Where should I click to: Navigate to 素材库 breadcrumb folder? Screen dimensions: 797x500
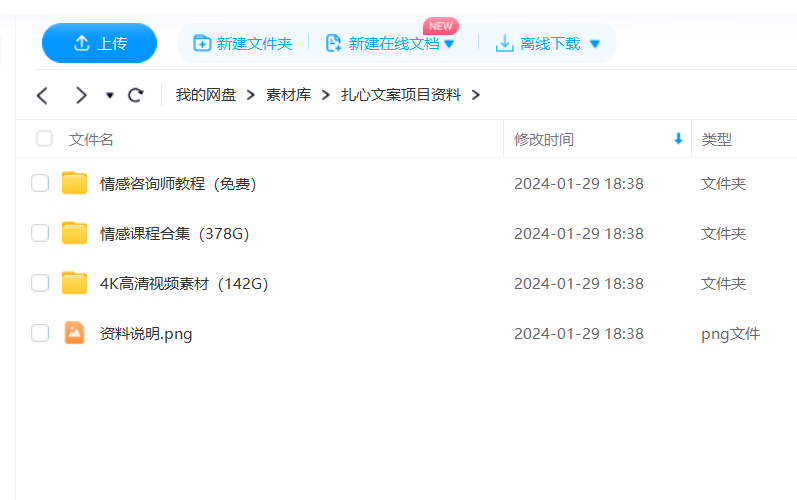coord(288,95)
